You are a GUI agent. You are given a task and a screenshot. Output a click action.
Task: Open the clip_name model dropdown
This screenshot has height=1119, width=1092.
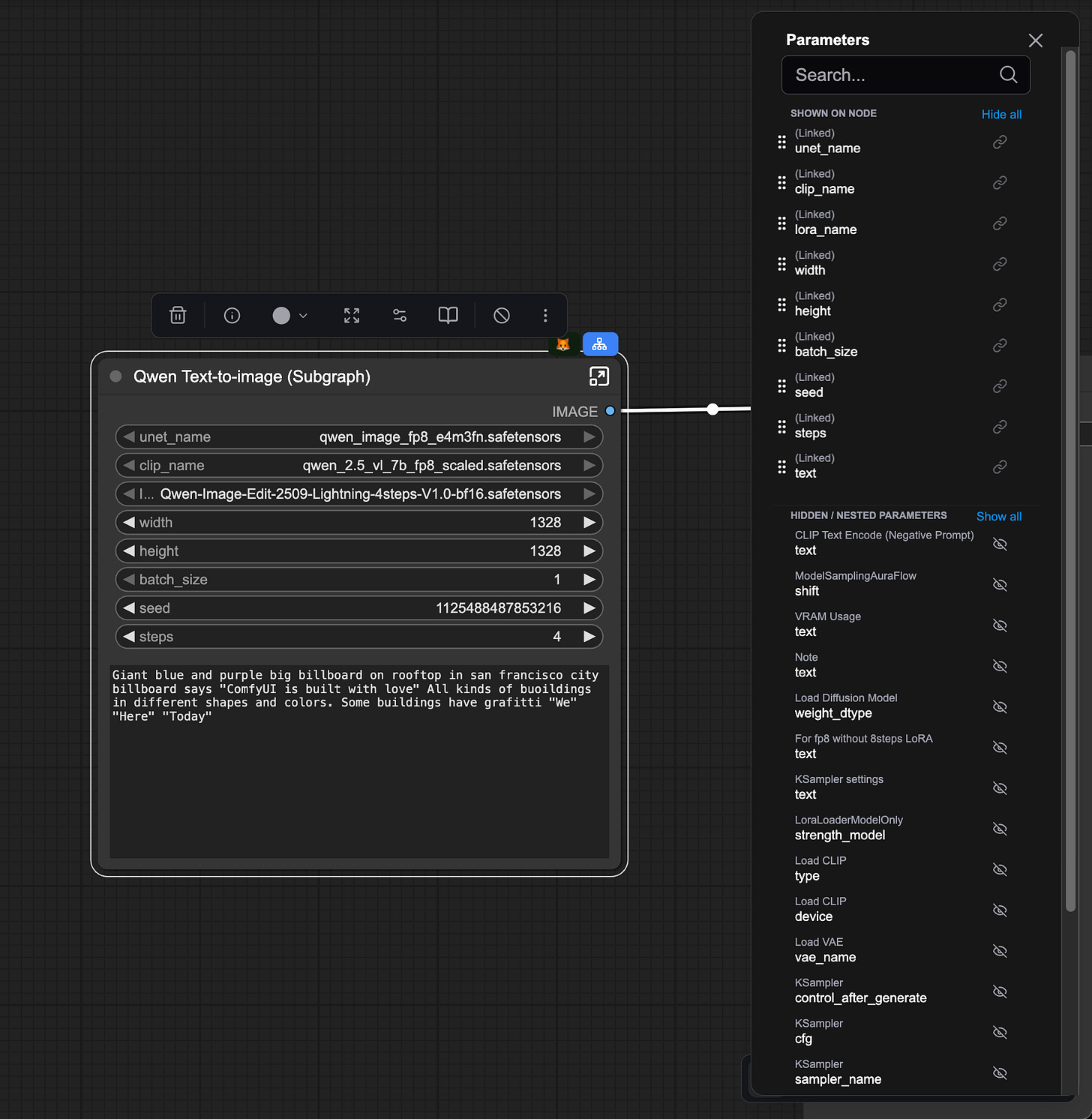coord(359,465)
